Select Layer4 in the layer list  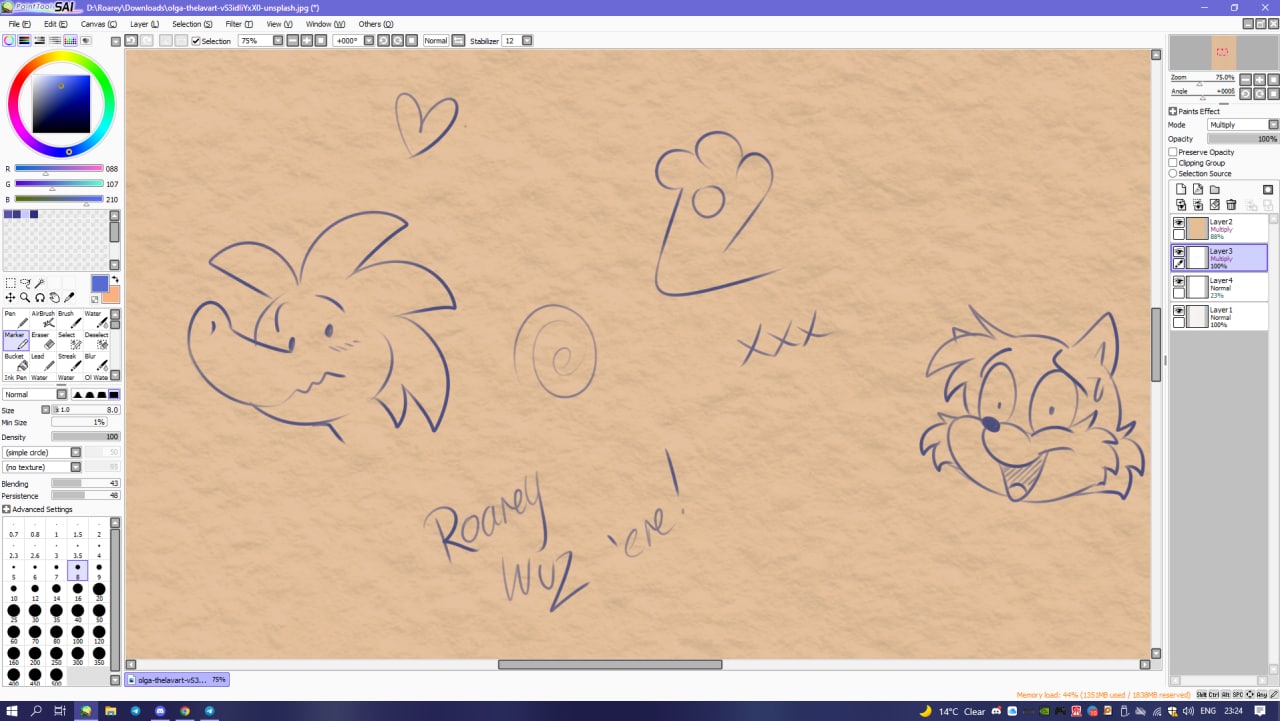tap(1235, 288)
